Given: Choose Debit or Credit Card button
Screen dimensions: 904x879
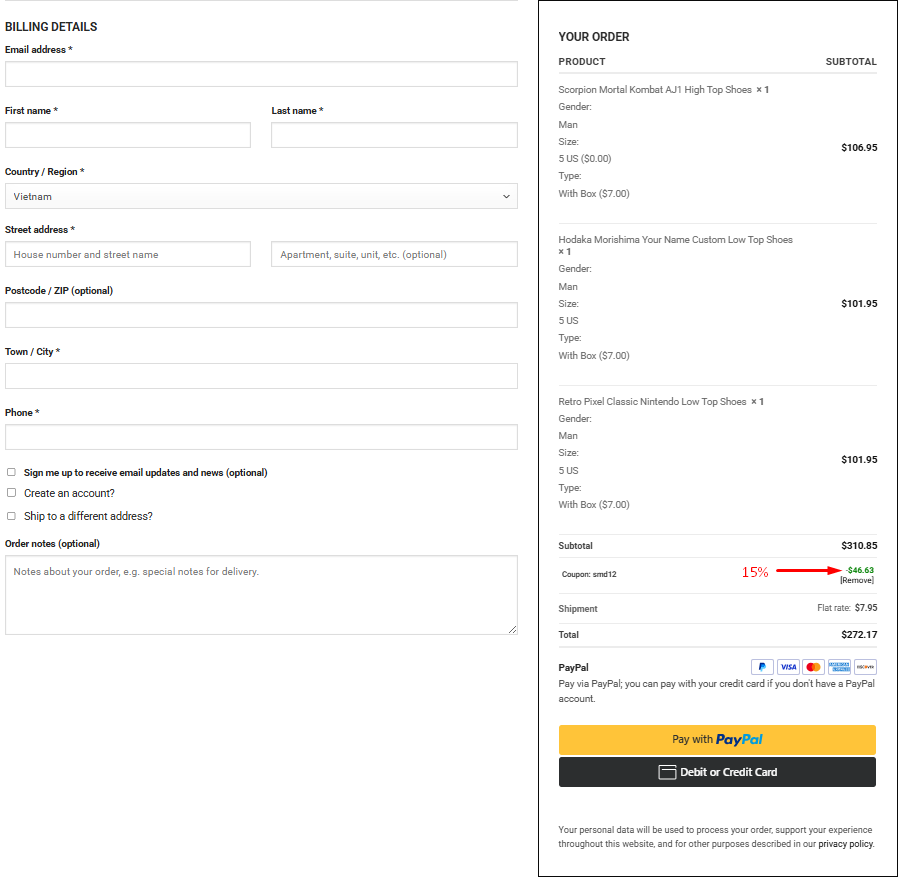Looking at the screenshot, I should coord(717,772).
